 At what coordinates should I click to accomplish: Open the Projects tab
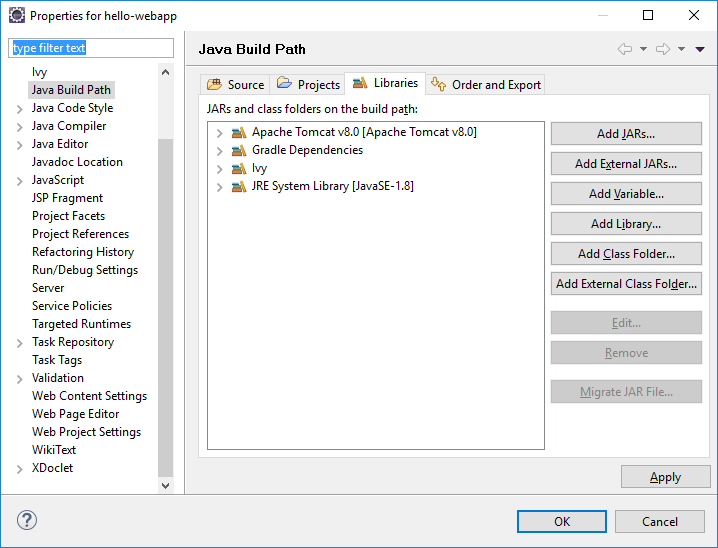point(308,85)
